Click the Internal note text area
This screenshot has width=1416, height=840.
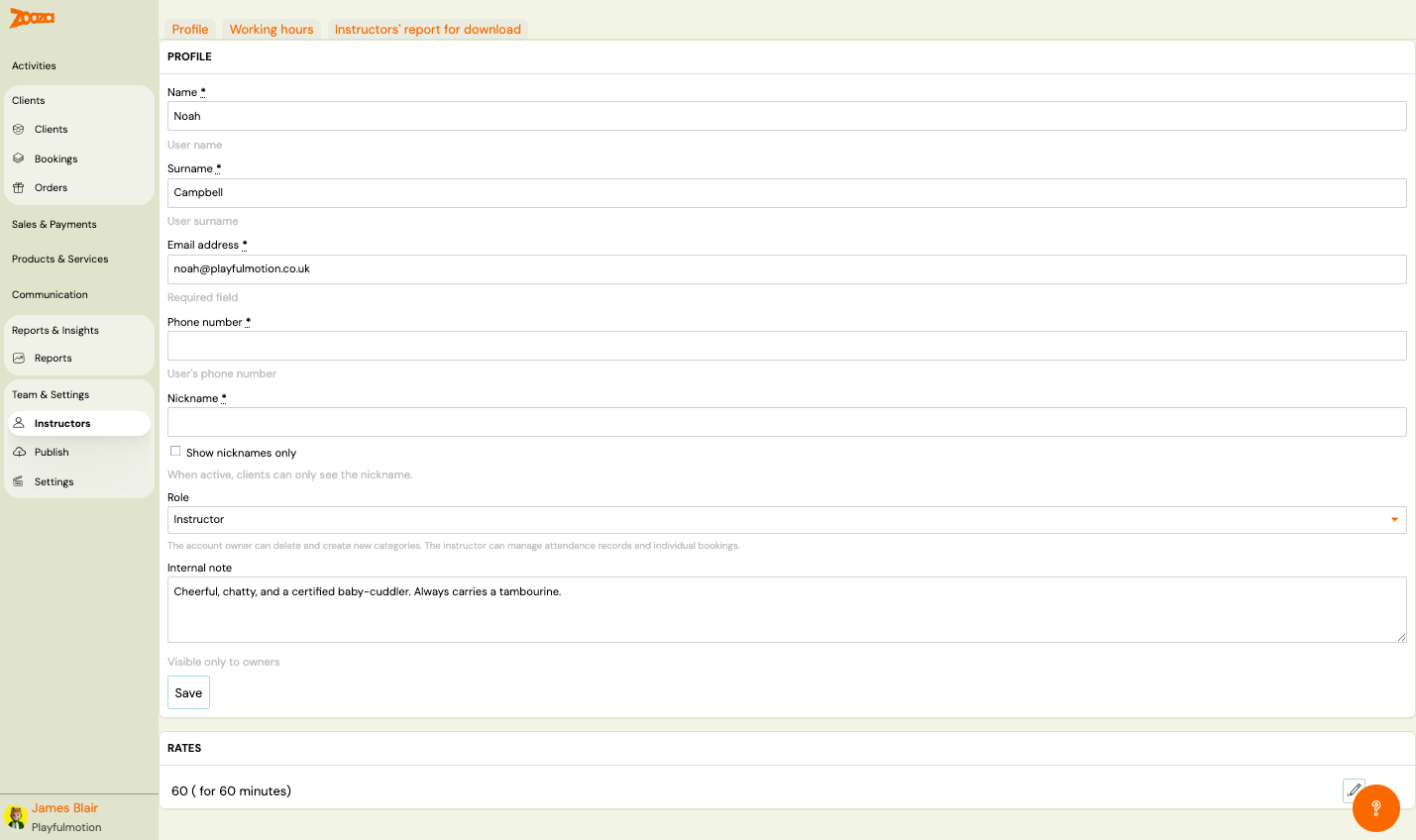coord(786,609)
